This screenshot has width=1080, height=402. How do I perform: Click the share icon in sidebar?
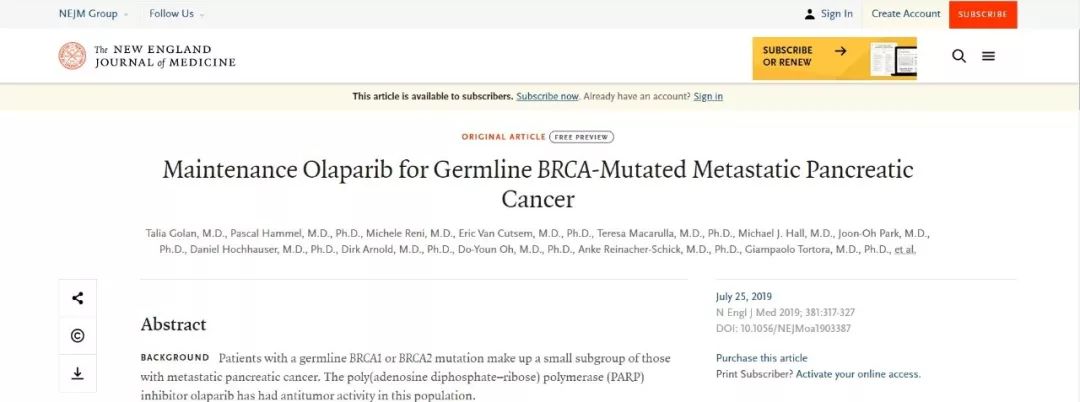[77, 298]
